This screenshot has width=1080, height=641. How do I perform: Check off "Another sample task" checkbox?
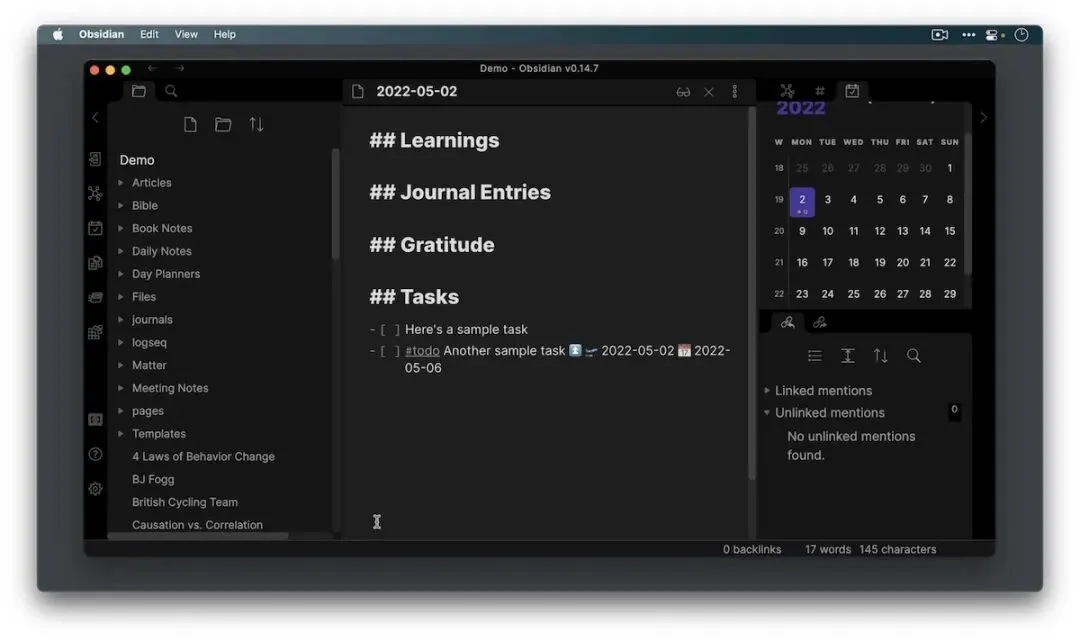[390, 351]
